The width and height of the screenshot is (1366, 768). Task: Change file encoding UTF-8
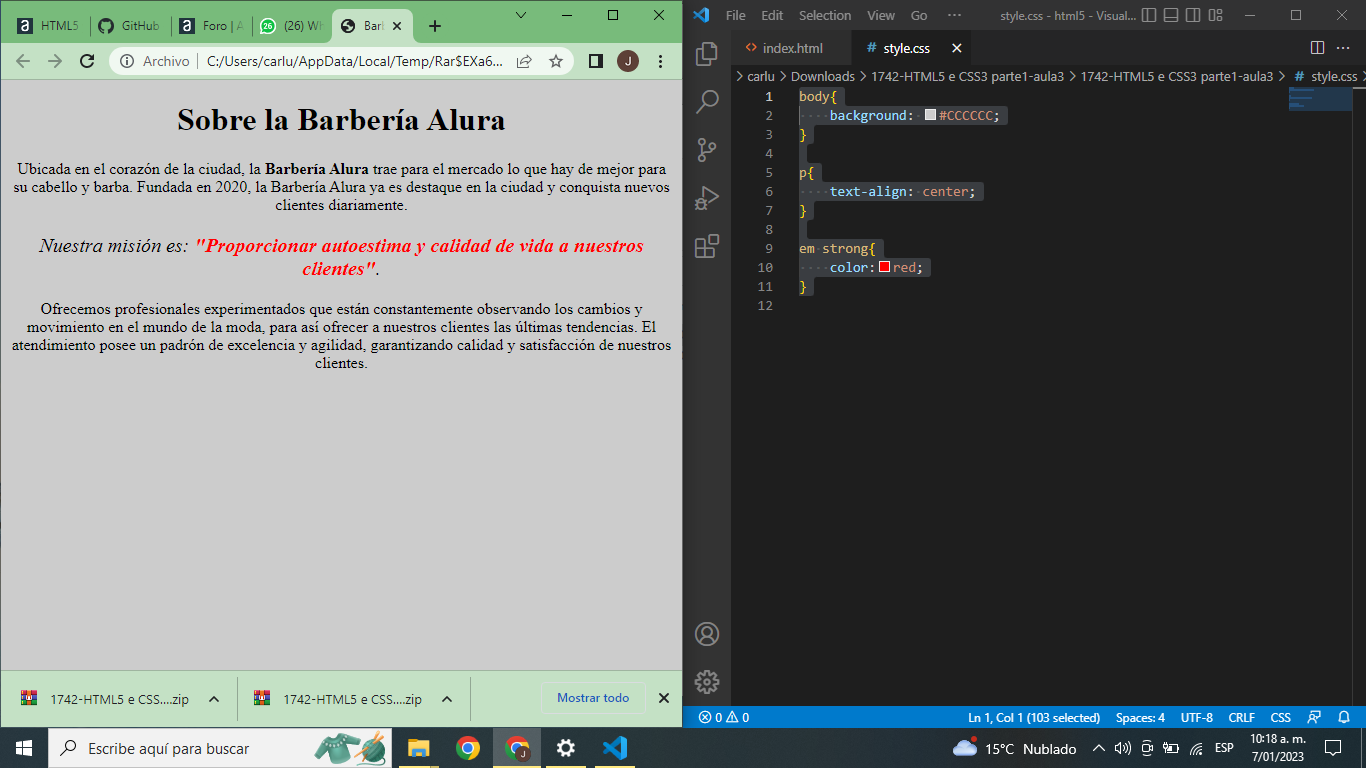pos(1196,717)
